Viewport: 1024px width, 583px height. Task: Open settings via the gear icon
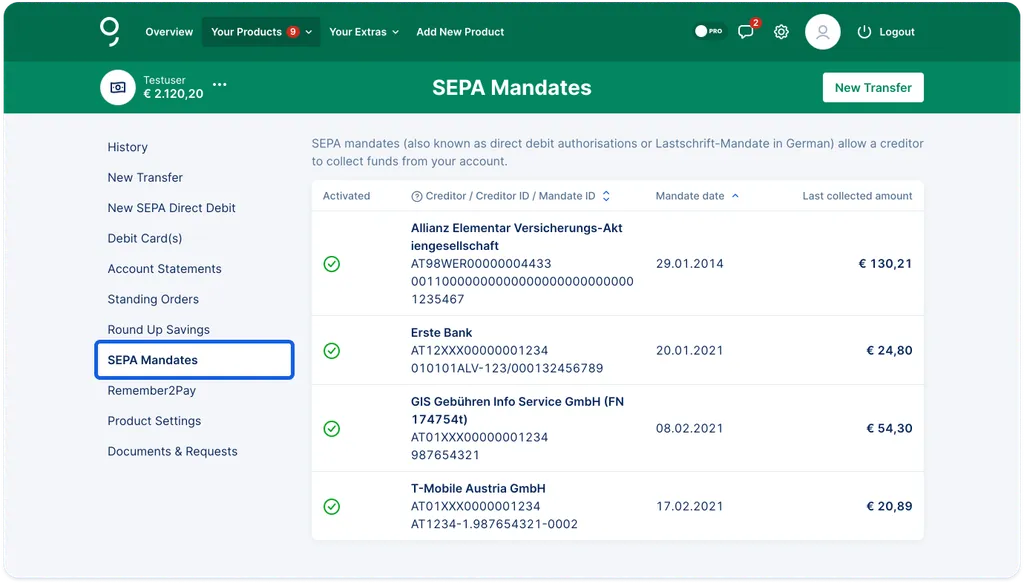pos(781,32)
